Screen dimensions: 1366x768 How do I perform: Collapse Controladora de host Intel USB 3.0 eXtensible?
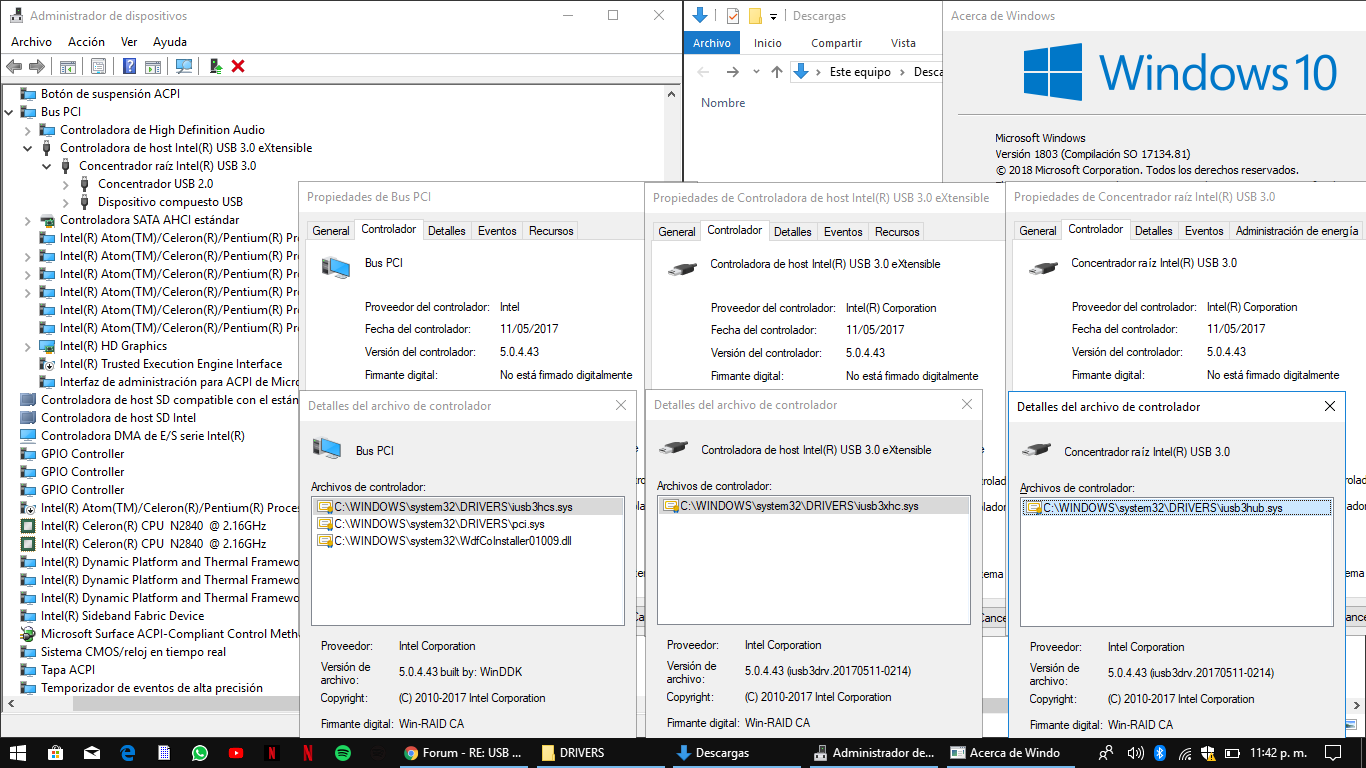click(28, 148)
